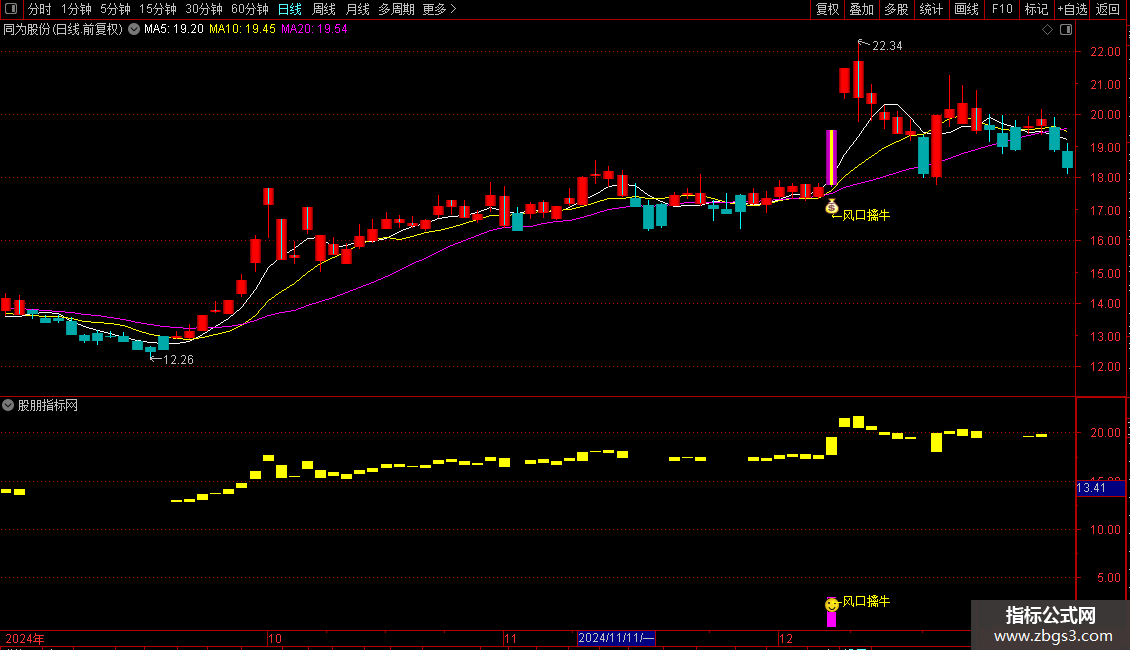
Task: Click the MA10: 19.45 label
Action: tap(242, 29)
